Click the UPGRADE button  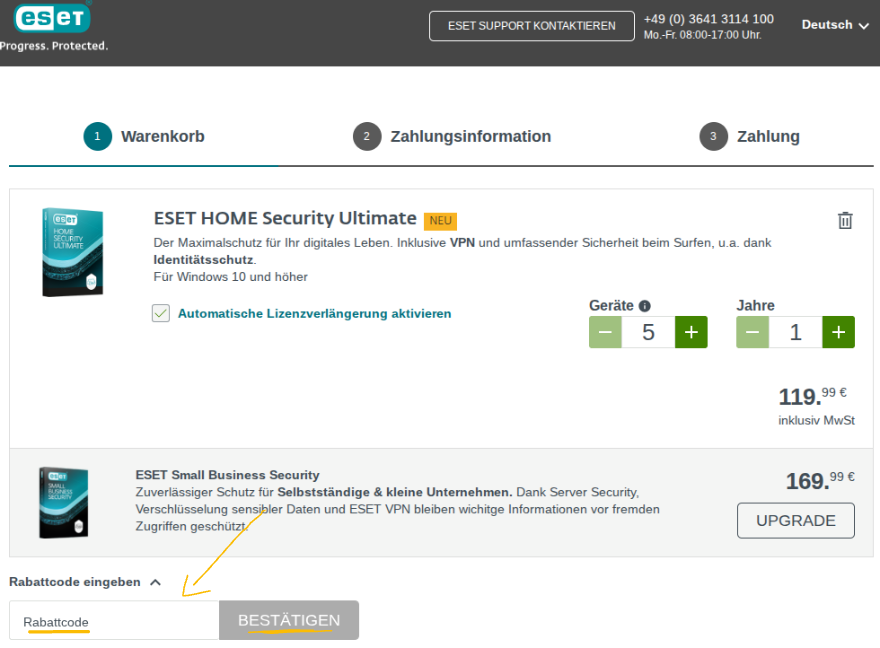(x=795, y=520)
